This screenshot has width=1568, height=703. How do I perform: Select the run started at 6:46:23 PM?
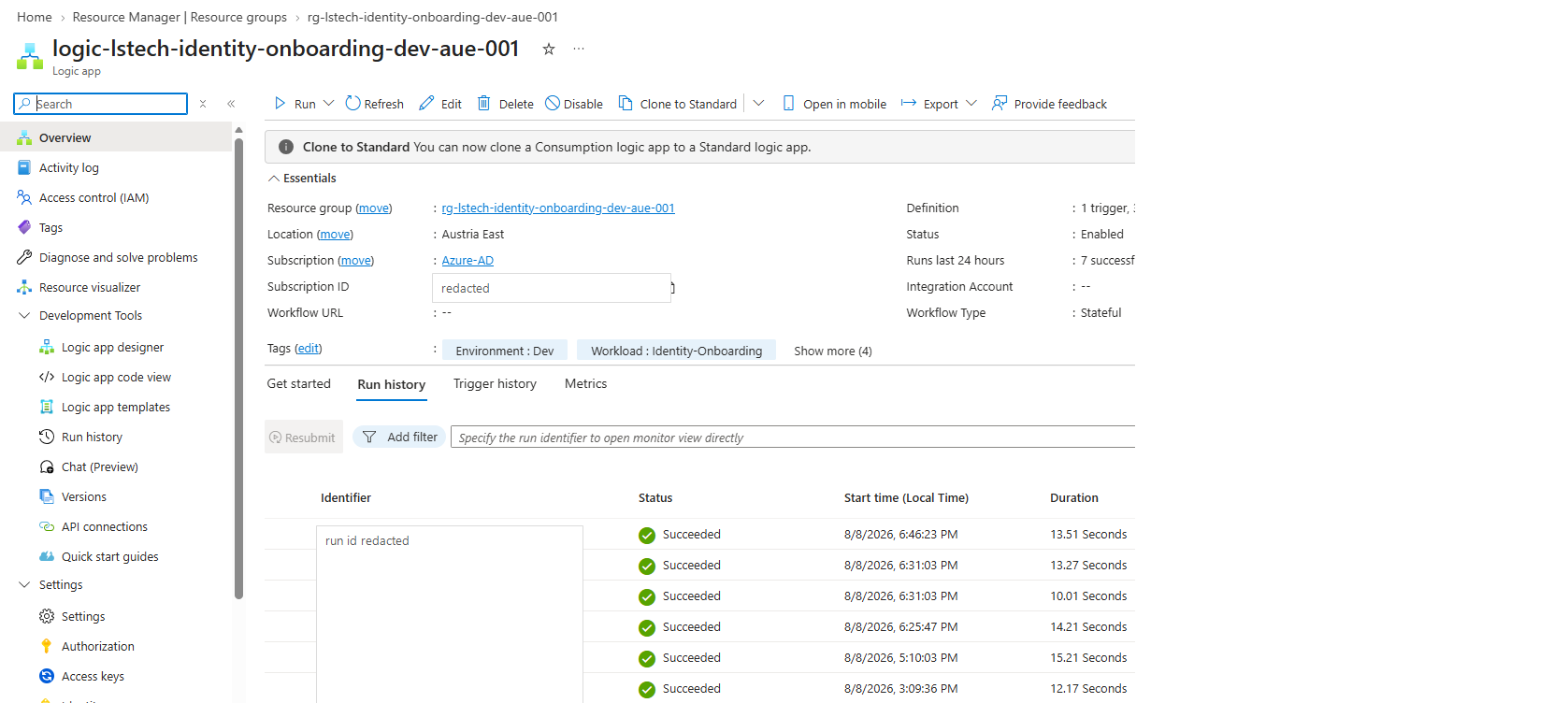tap(699, 535)
